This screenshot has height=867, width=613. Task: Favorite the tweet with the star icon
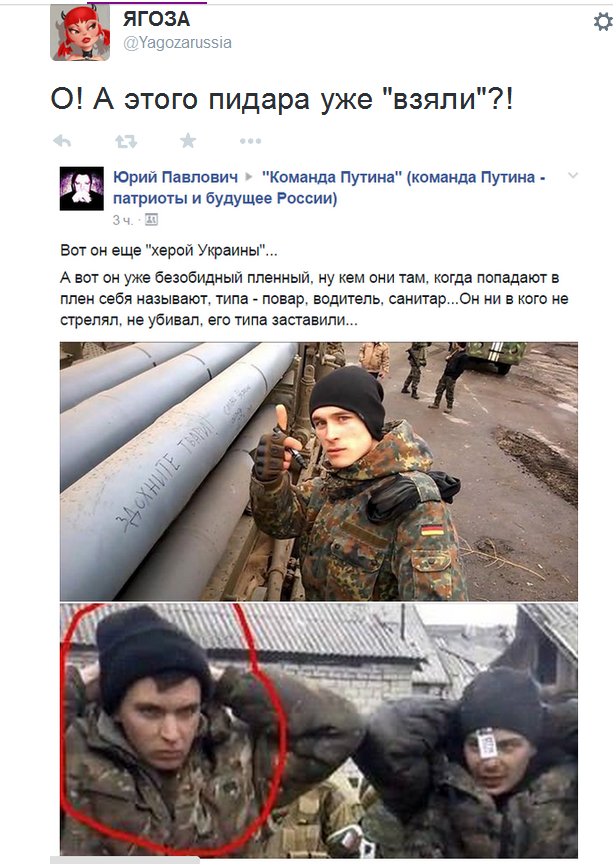[x=188, y=141]
